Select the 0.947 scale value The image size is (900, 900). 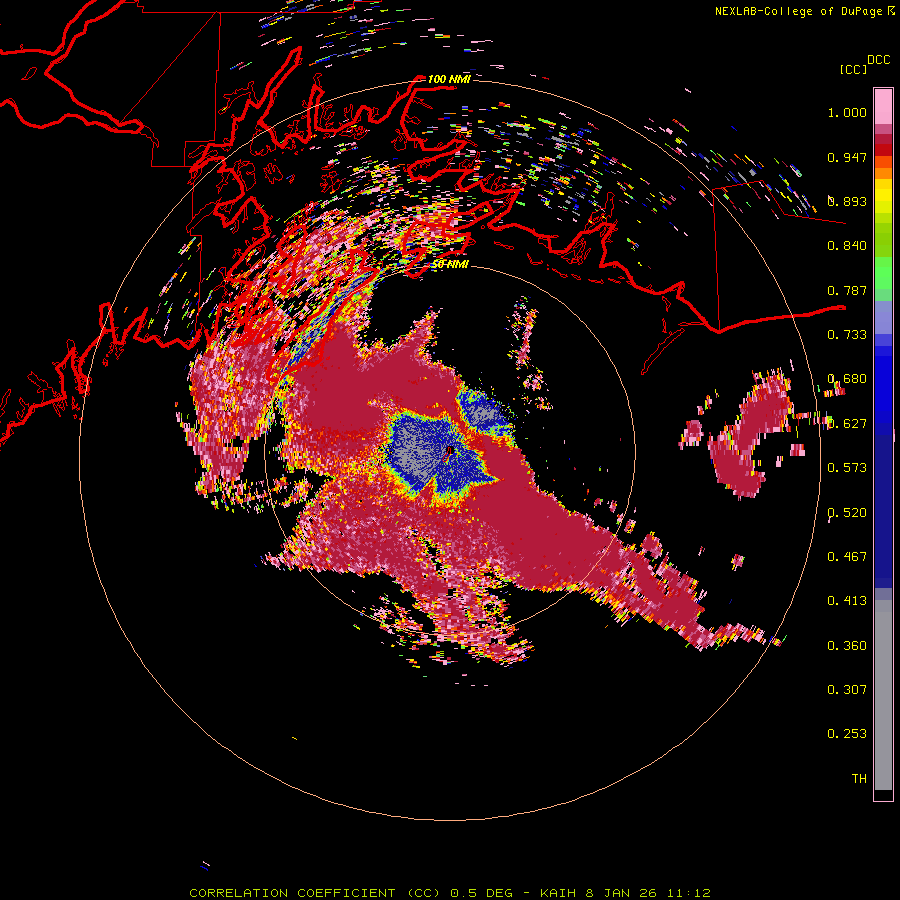point(847,157)
